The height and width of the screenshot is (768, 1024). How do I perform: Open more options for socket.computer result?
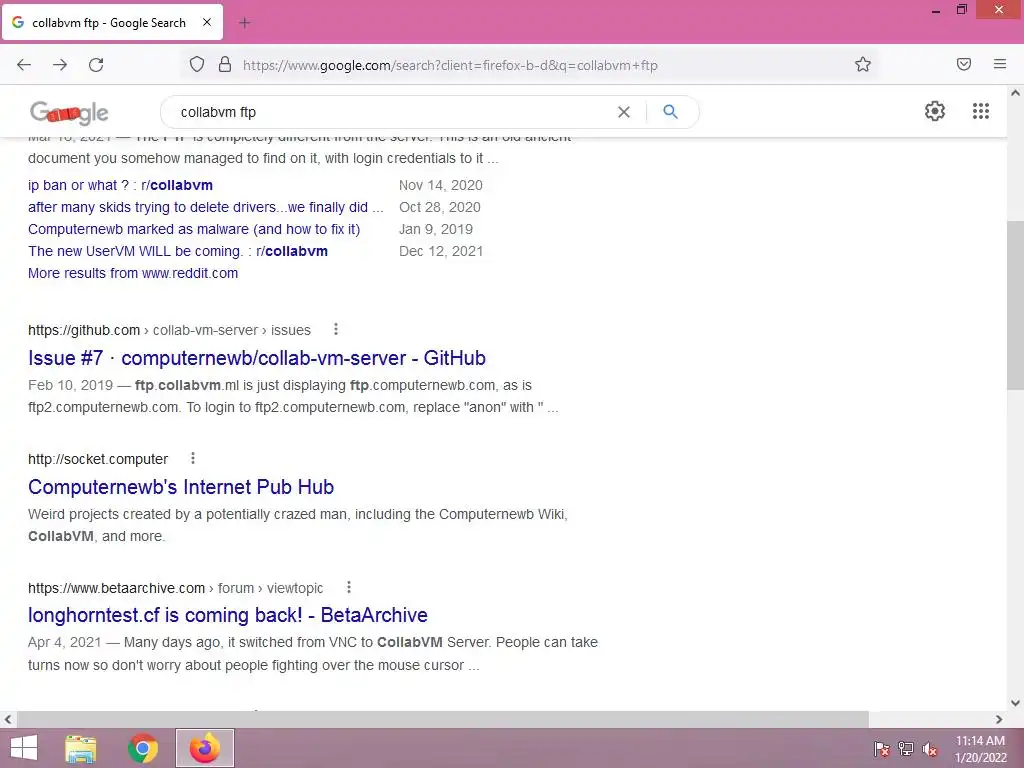[x=193, y=458]
